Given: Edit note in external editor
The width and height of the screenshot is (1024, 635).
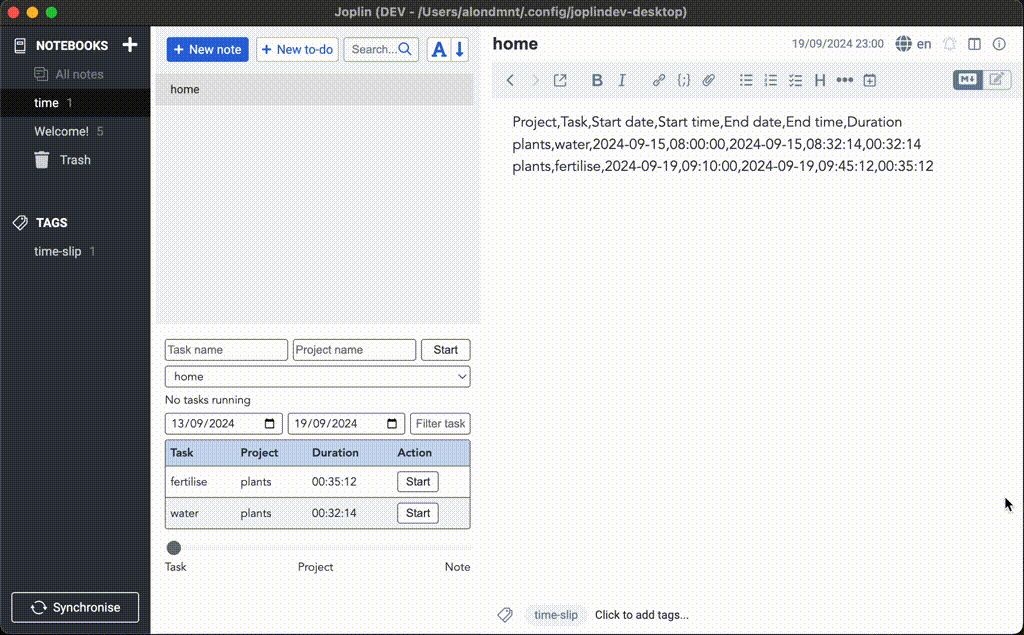Looking at the screenshot, I should tap(560, 80).
